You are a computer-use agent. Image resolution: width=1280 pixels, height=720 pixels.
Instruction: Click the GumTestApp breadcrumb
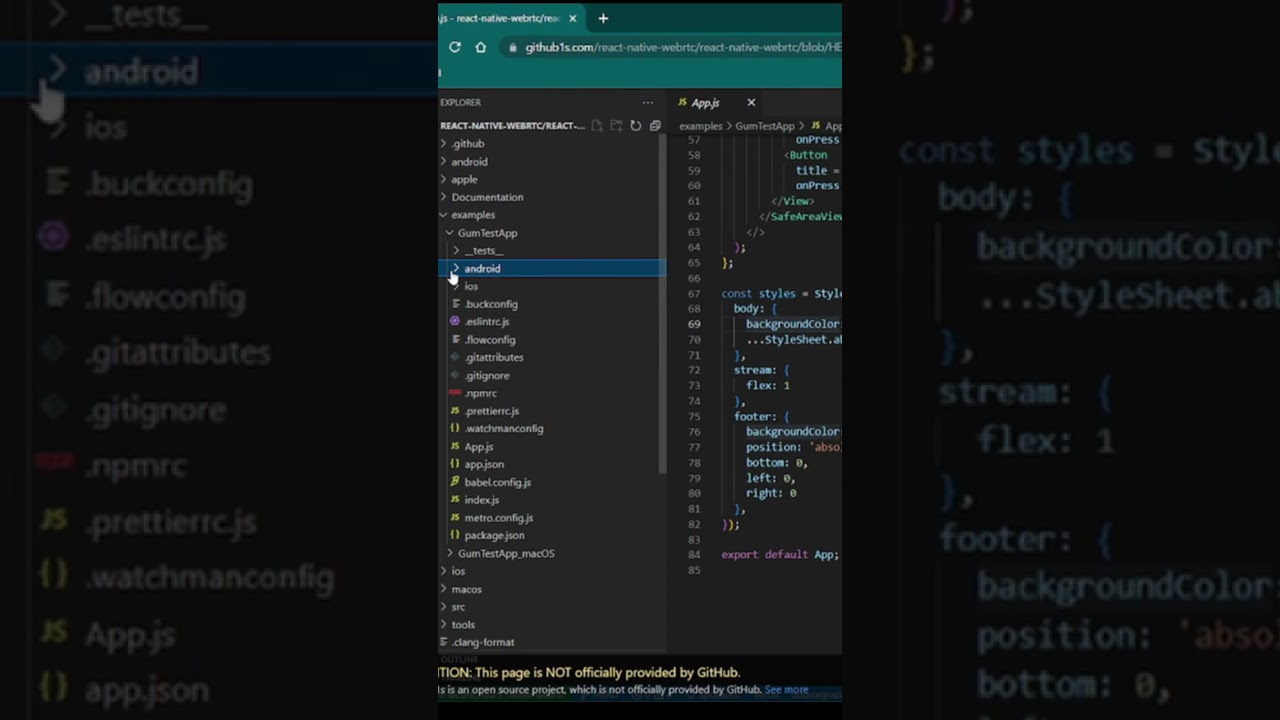[x=765, y=126]
